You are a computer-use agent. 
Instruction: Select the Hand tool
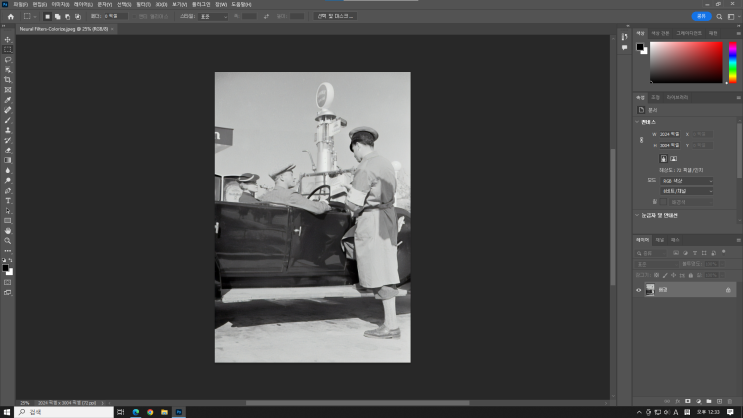8,231
